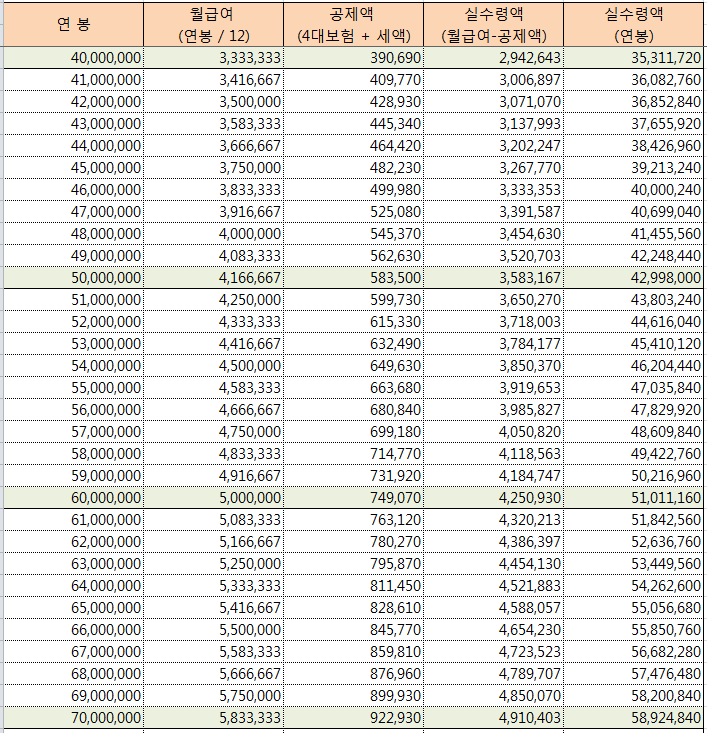Select the net pay cell 3,520,703

click(493, 256)
